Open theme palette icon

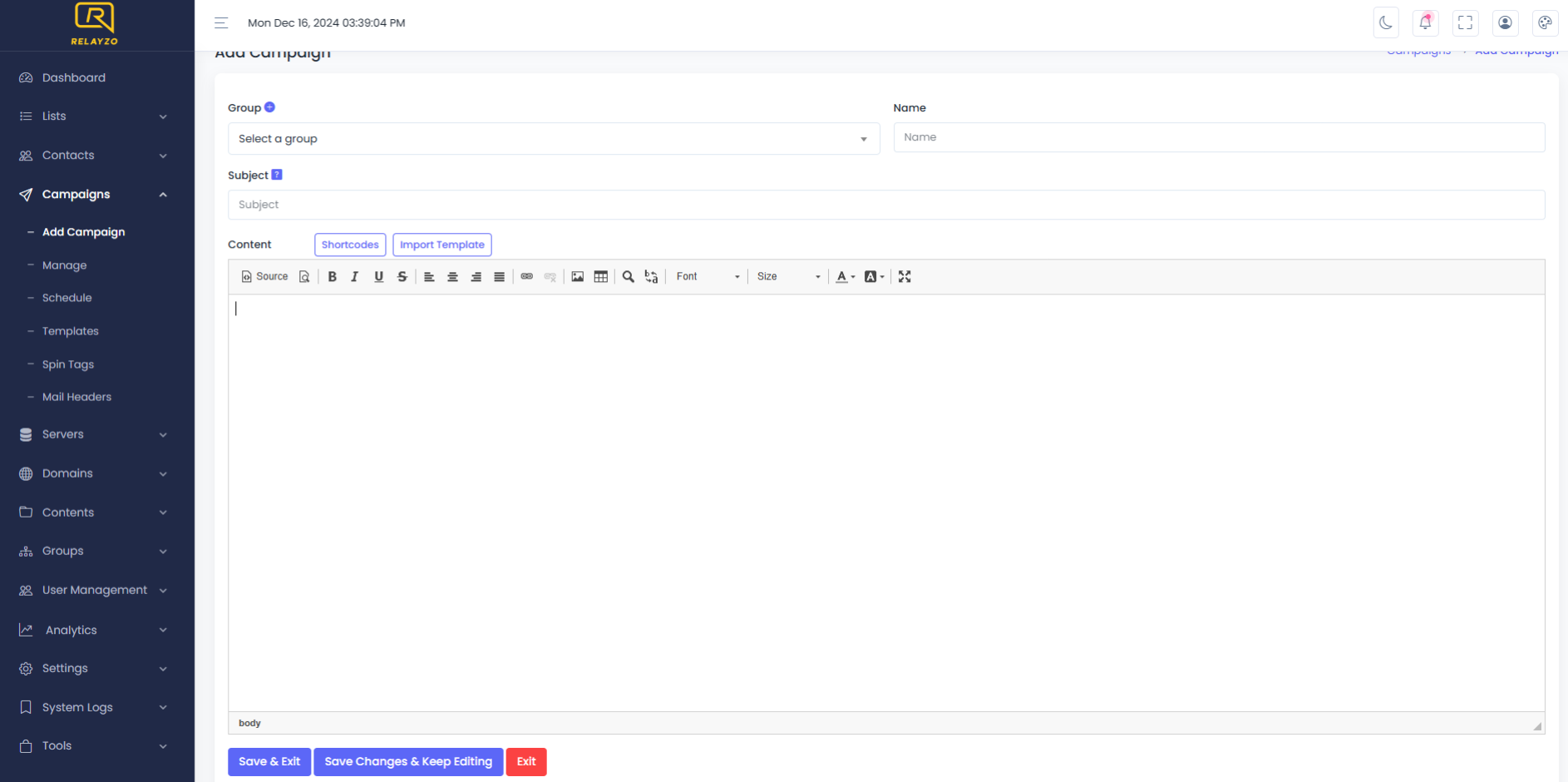coord(1545,22)
